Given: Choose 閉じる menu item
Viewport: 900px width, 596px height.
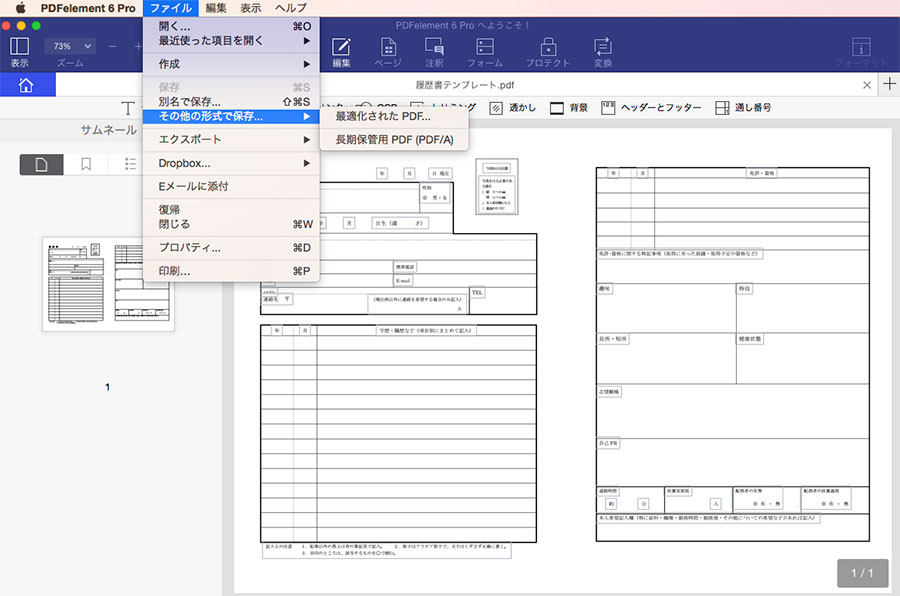Looking at the screenshot, I should point(231,224).
